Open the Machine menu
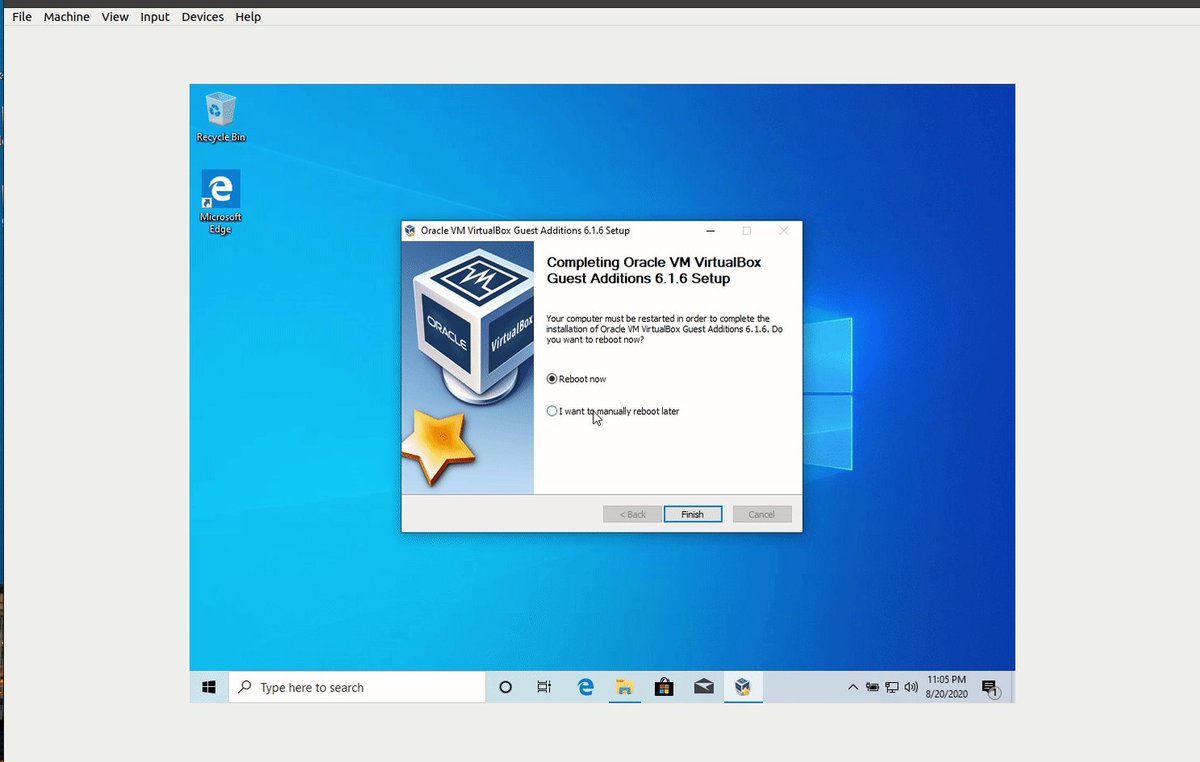Viewport: 1200px width, 762px height. (67, 17)
